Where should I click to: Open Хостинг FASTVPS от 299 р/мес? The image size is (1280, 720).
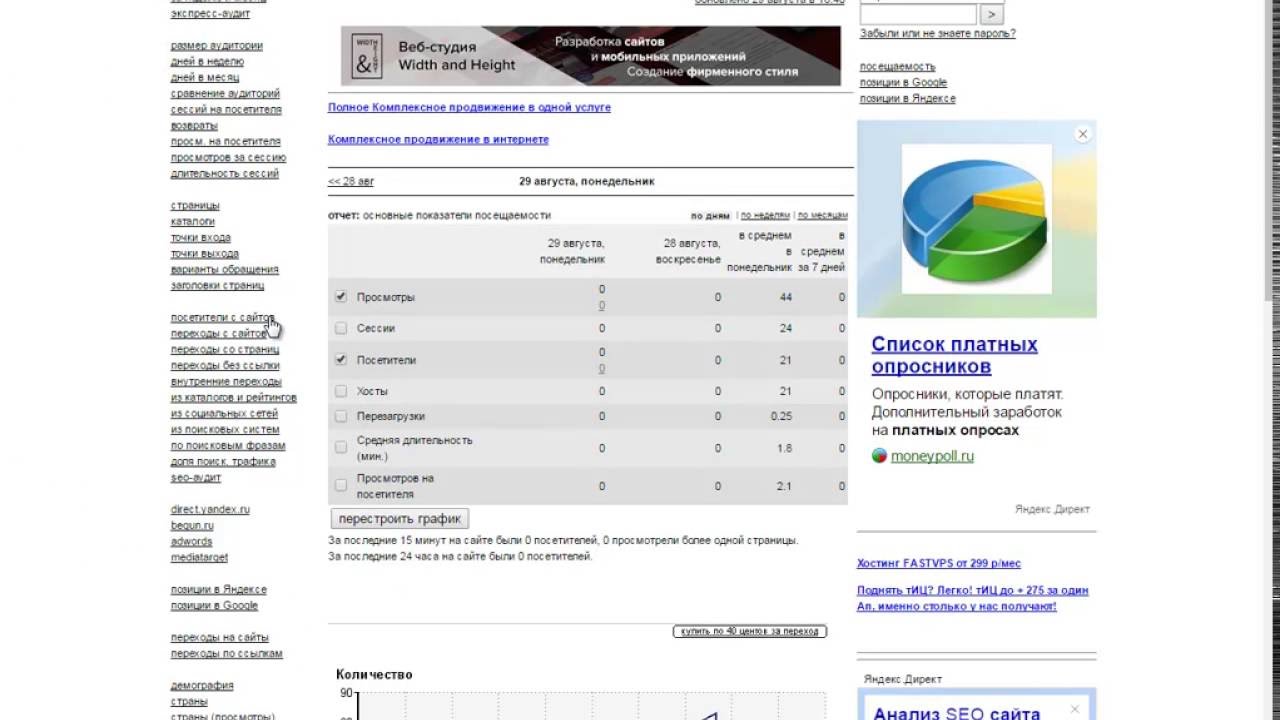tap(939, 563)
